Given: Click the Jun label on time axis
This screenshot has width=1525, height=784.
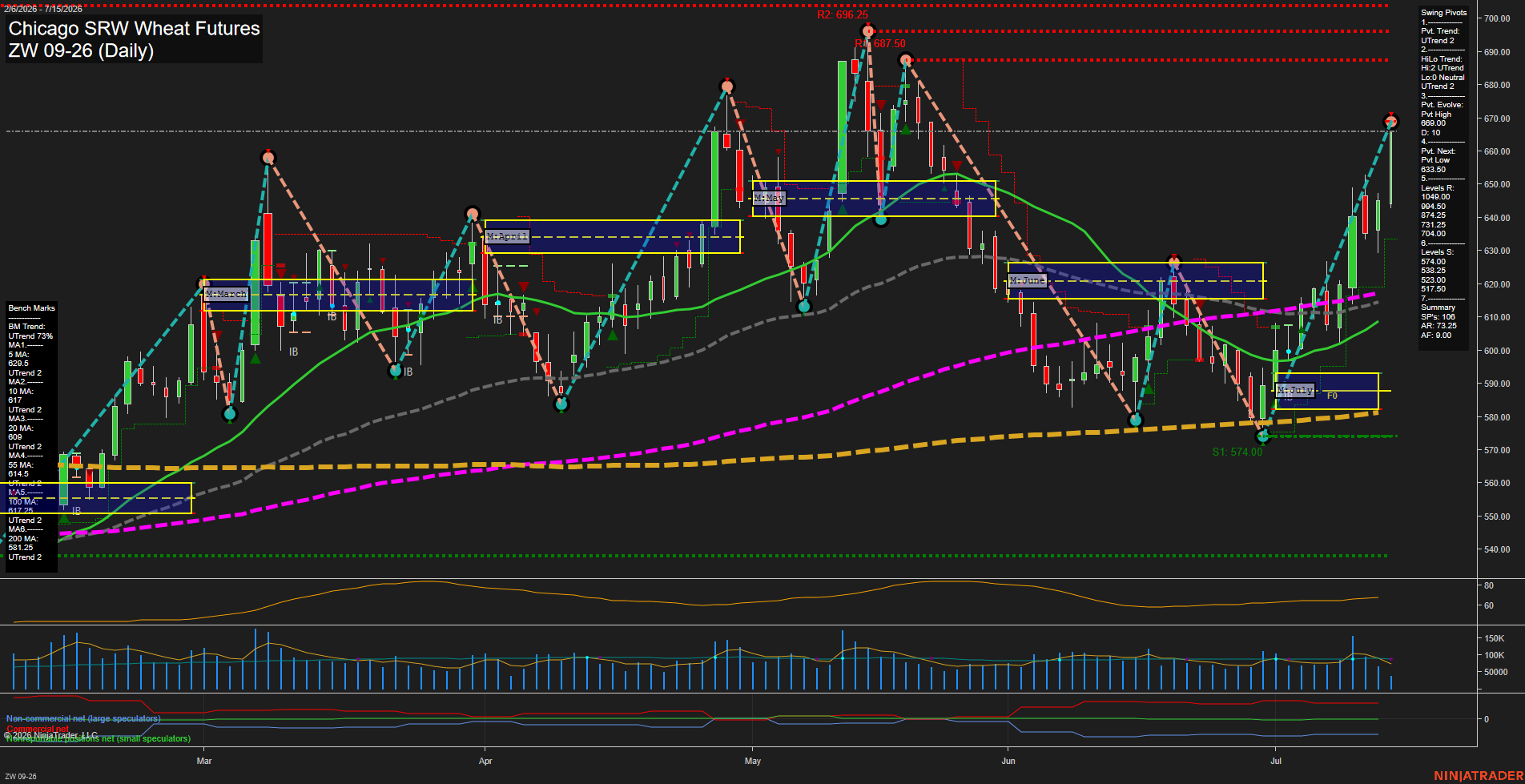Looking at the screenshot, I should [1008, 761].
